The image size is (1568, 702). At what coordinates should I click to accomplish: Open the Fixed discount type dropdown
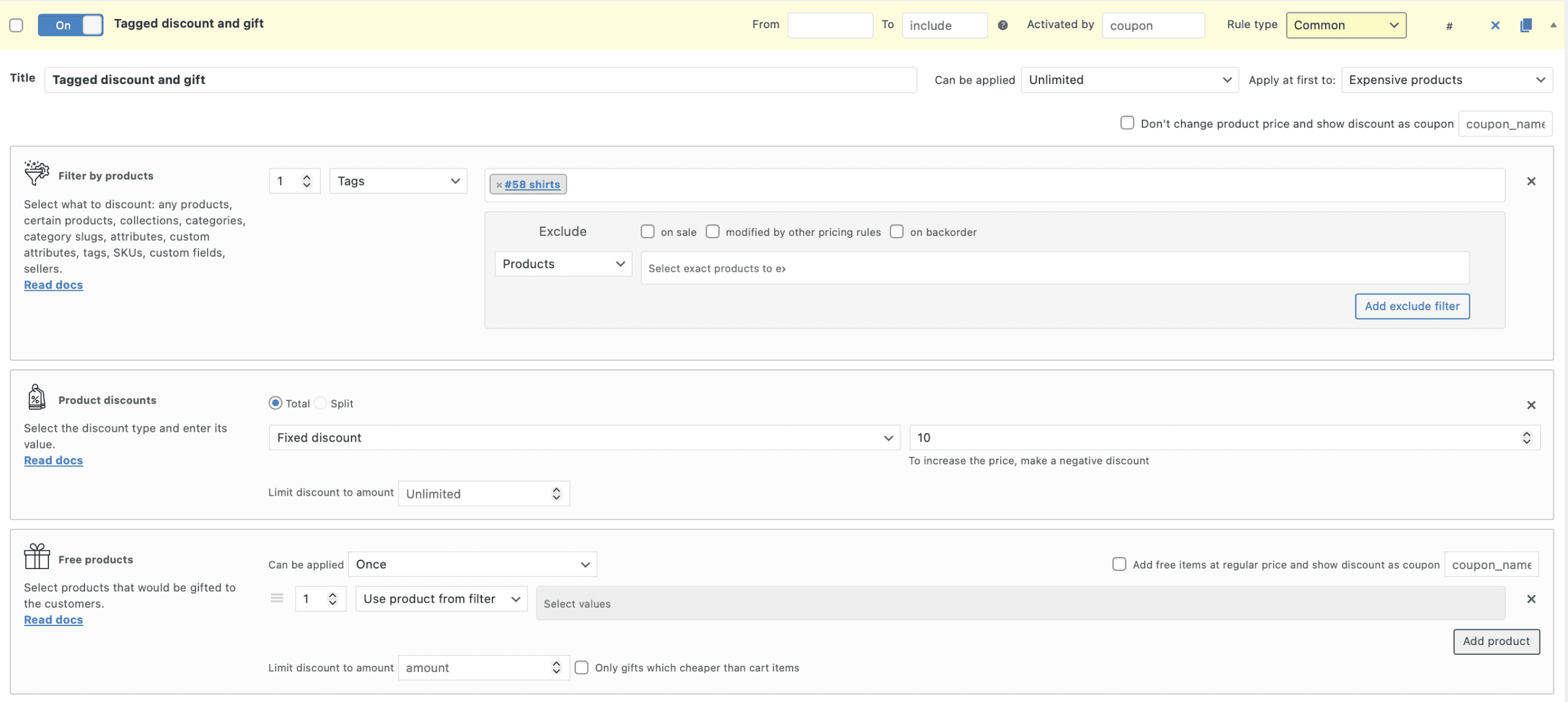[x=584, y=437]
